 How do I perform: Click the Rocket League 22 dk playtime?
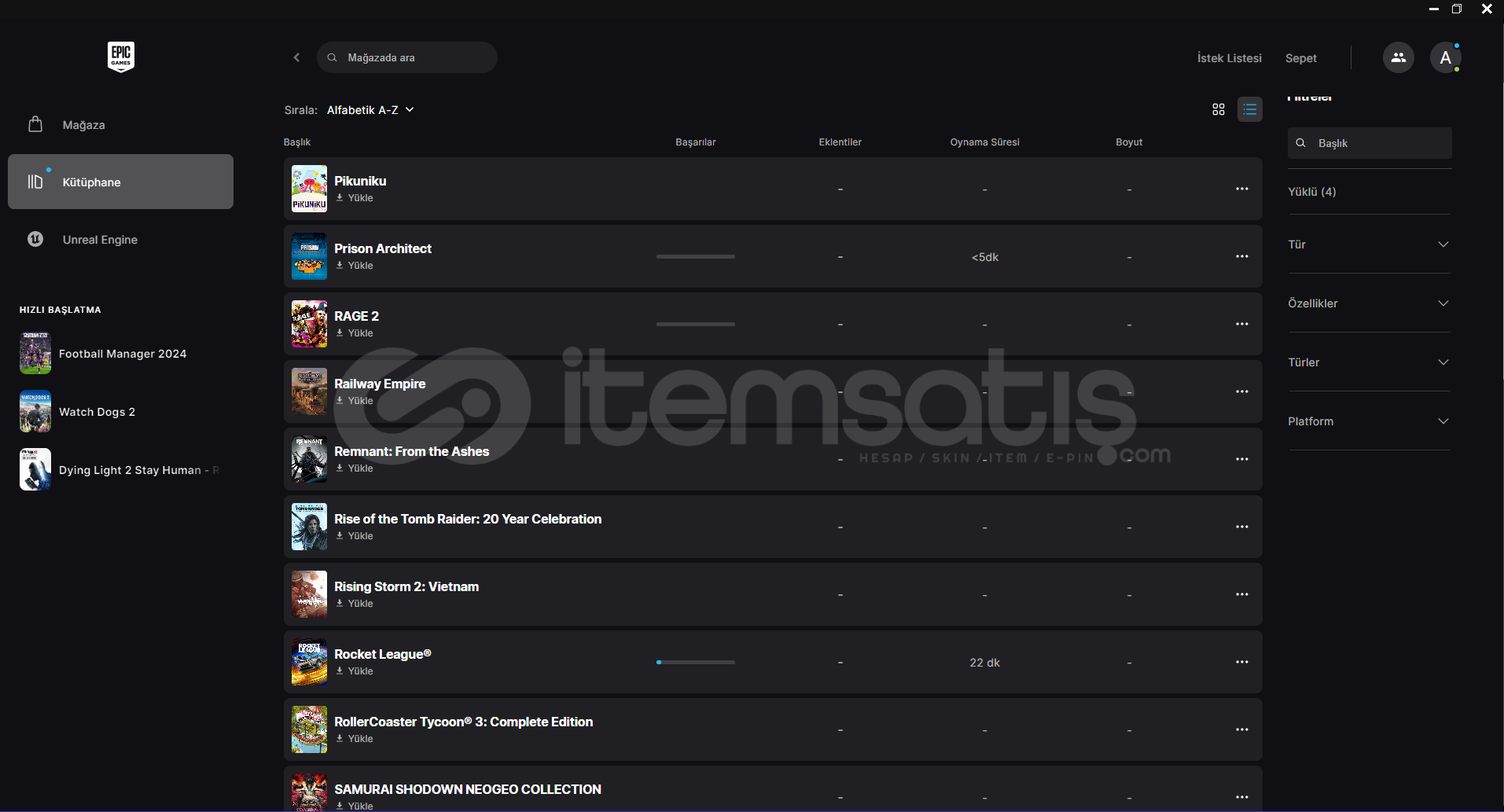tap(985, 663)
